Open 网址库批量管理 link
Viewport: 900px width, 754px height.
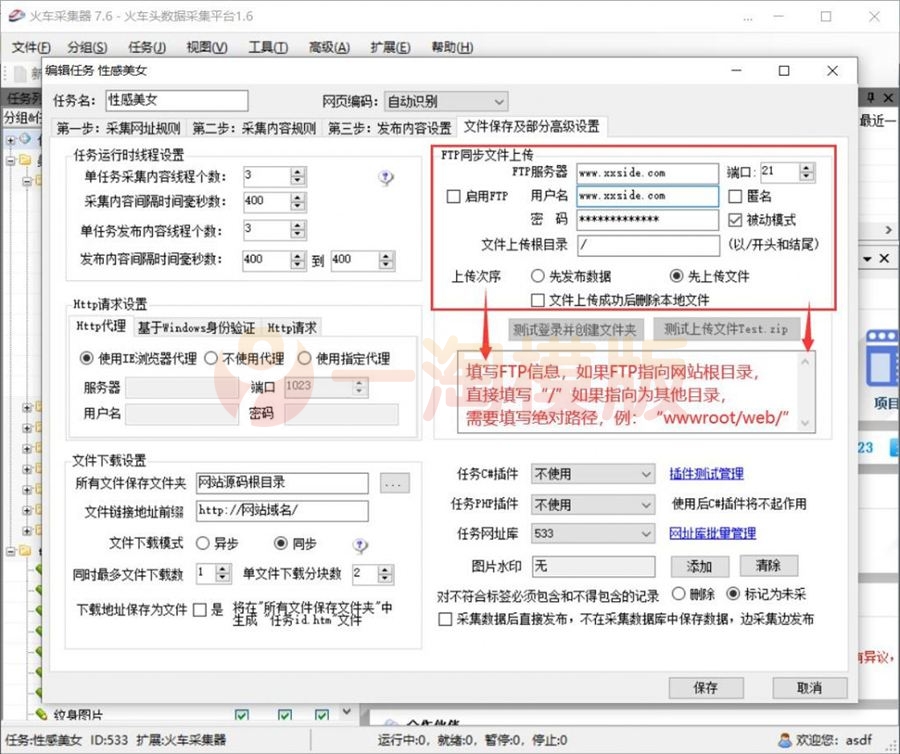(712, 534)
